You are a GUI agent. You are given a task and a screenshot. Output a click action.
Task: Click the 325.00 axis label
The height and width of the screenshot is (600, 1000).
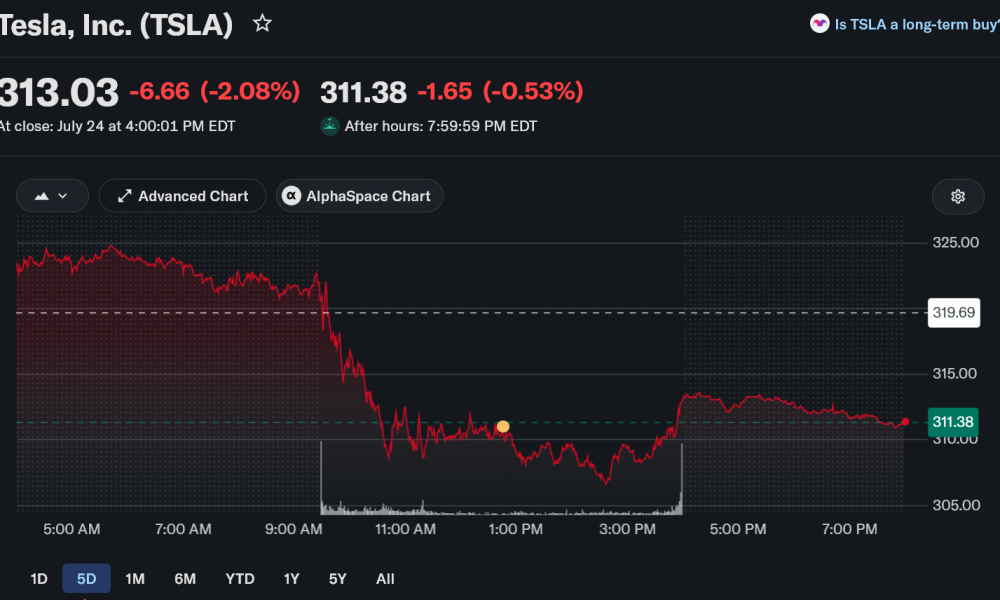(955, 242)
